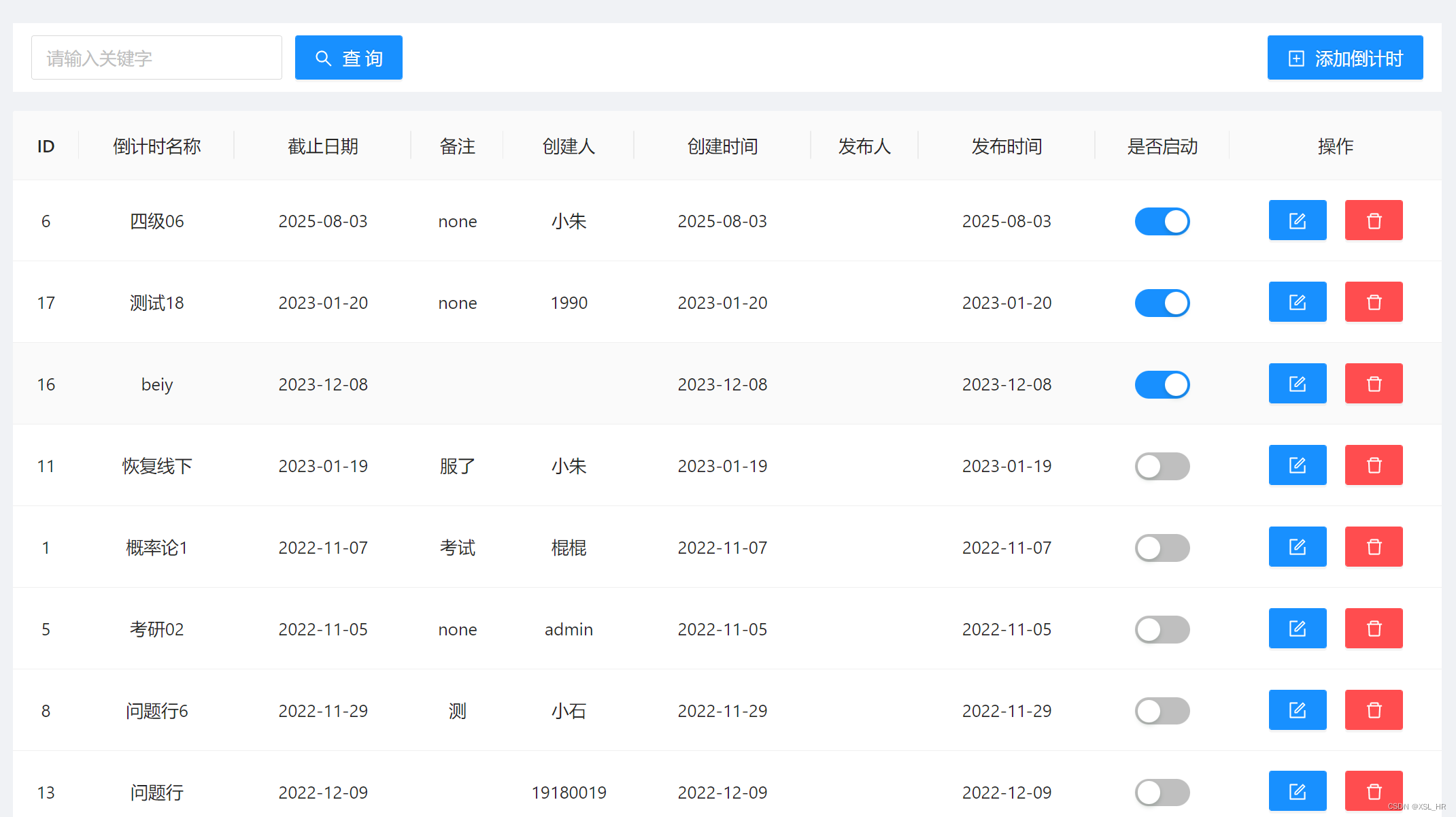
Task: Focus the 请输入关键字 search field
Action: (156, 58)
